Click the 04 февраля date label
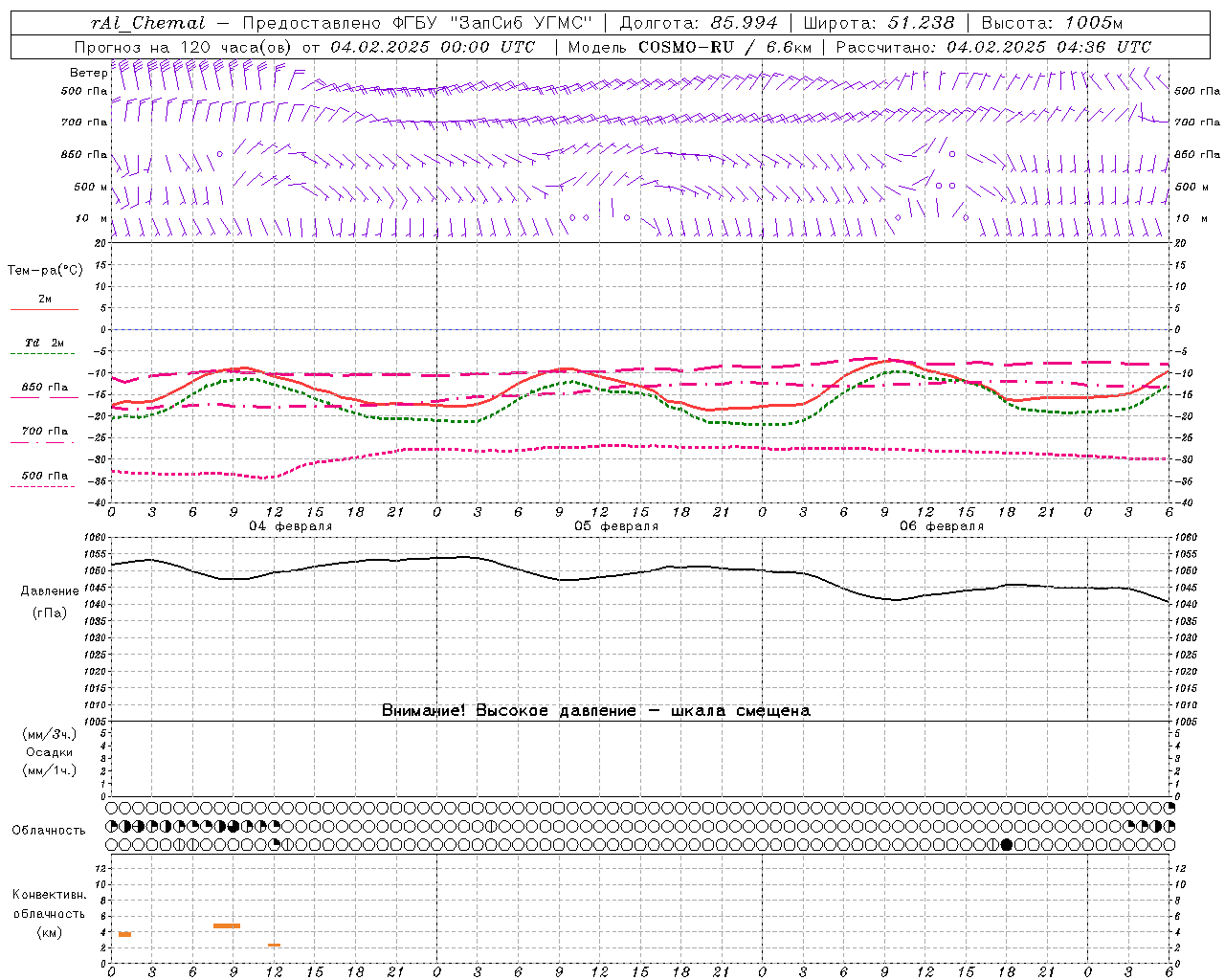This screenshot has width=1225, height=980. [291, 526]
